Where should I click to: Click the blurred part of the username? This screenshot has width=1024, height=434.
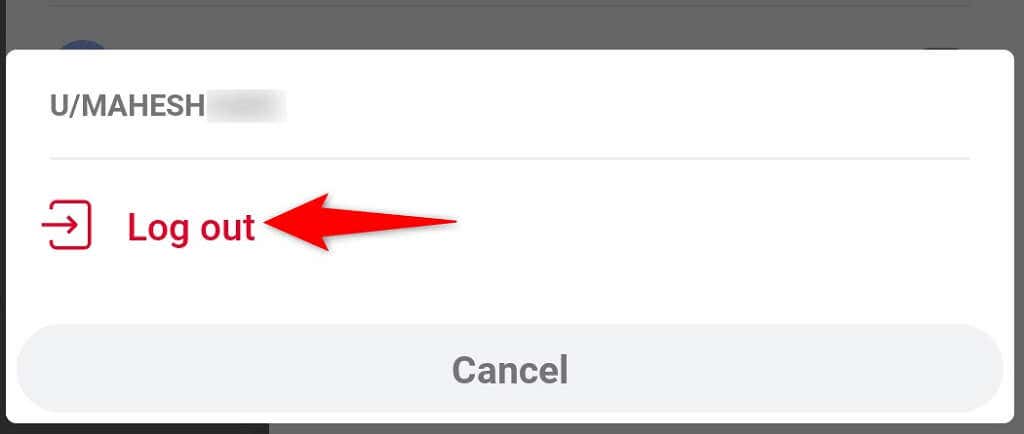tap(246, 106)
